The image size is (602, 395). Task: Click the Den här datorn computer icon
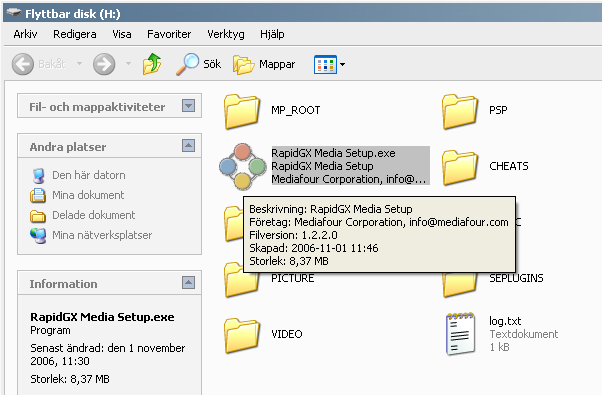[x=38, y=175]
